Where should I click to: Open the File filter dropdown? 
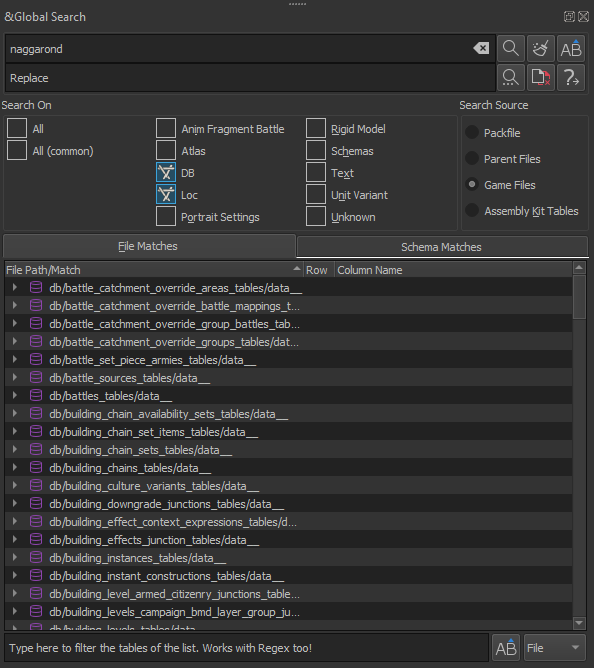[554, 648]
